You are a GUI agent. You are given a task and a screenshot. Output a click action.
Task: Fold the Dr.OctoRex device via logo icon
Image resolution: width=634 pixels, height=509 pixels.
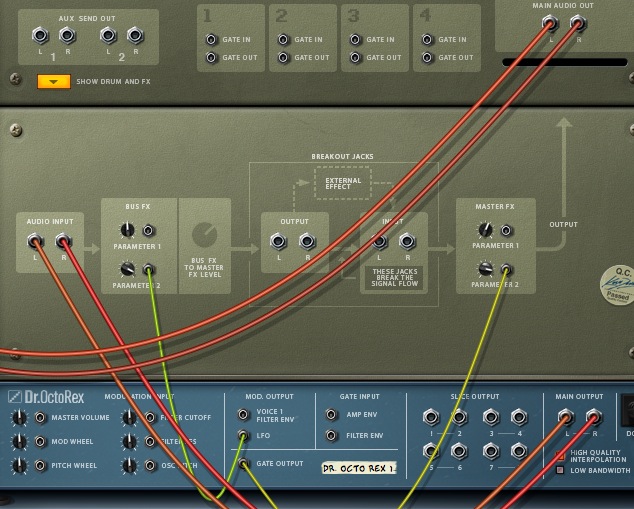pyautogui.click(x=15, y=397)
